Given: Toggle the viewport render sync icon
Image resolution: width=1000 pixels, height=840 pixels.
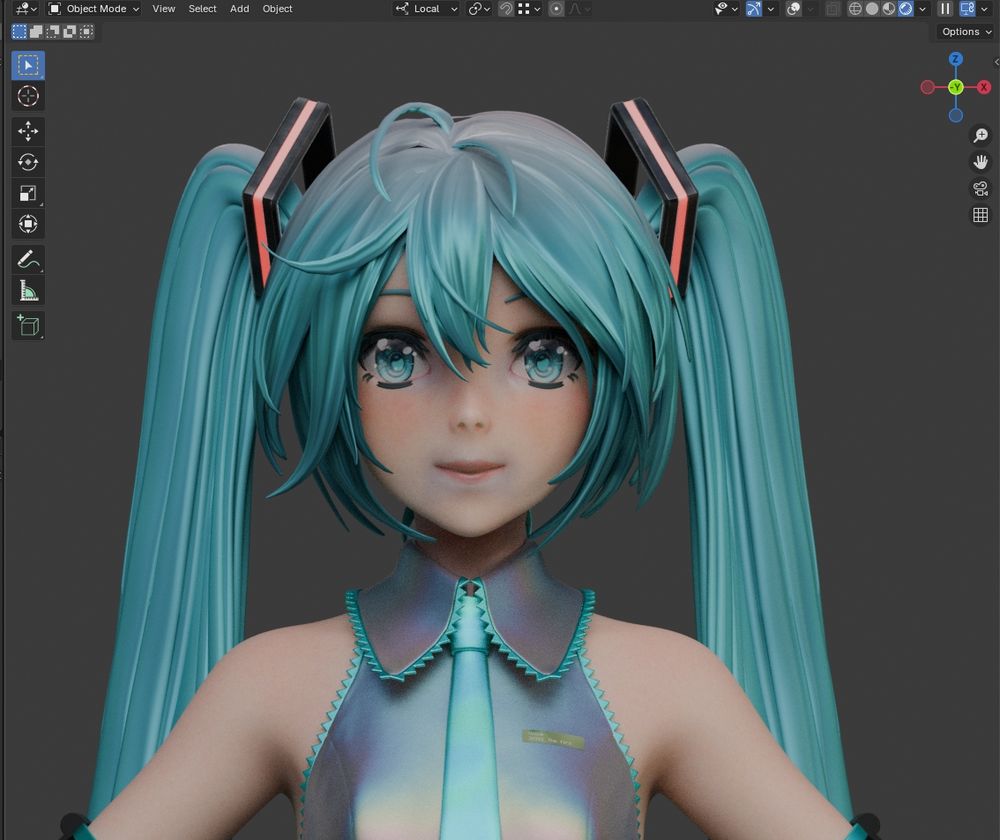Looking at the screenshot, I should (967, 9).
